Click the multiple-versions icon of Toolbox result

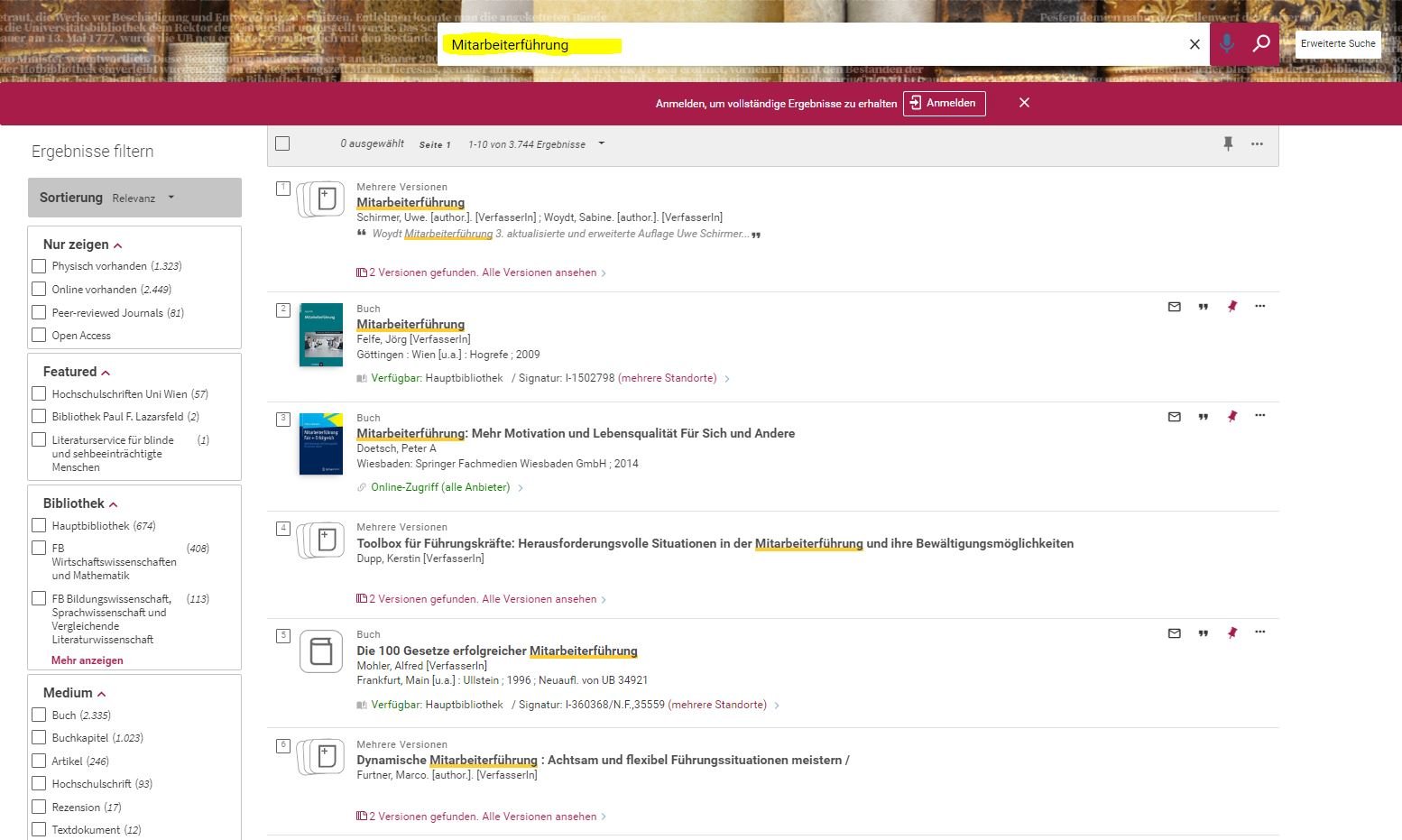point(320,540)
